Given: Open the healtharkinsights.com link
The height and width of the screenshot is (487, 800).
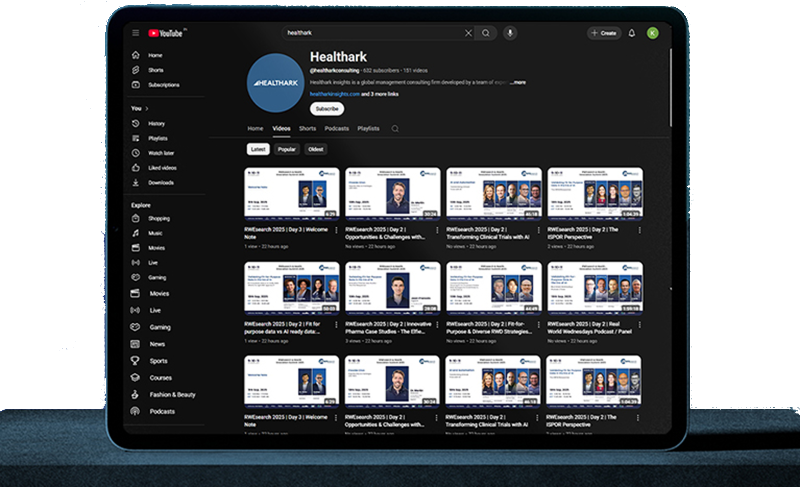Looking at the screenshot, I should (335, 94).
